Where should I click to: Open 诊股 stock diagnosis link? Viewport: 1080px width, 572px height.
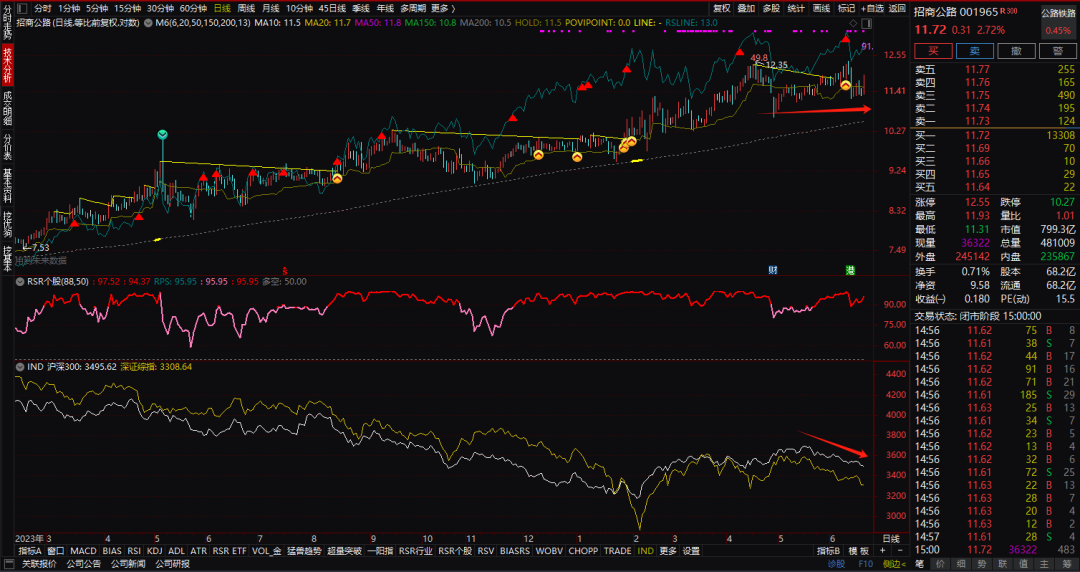click(x=836, y=564)
